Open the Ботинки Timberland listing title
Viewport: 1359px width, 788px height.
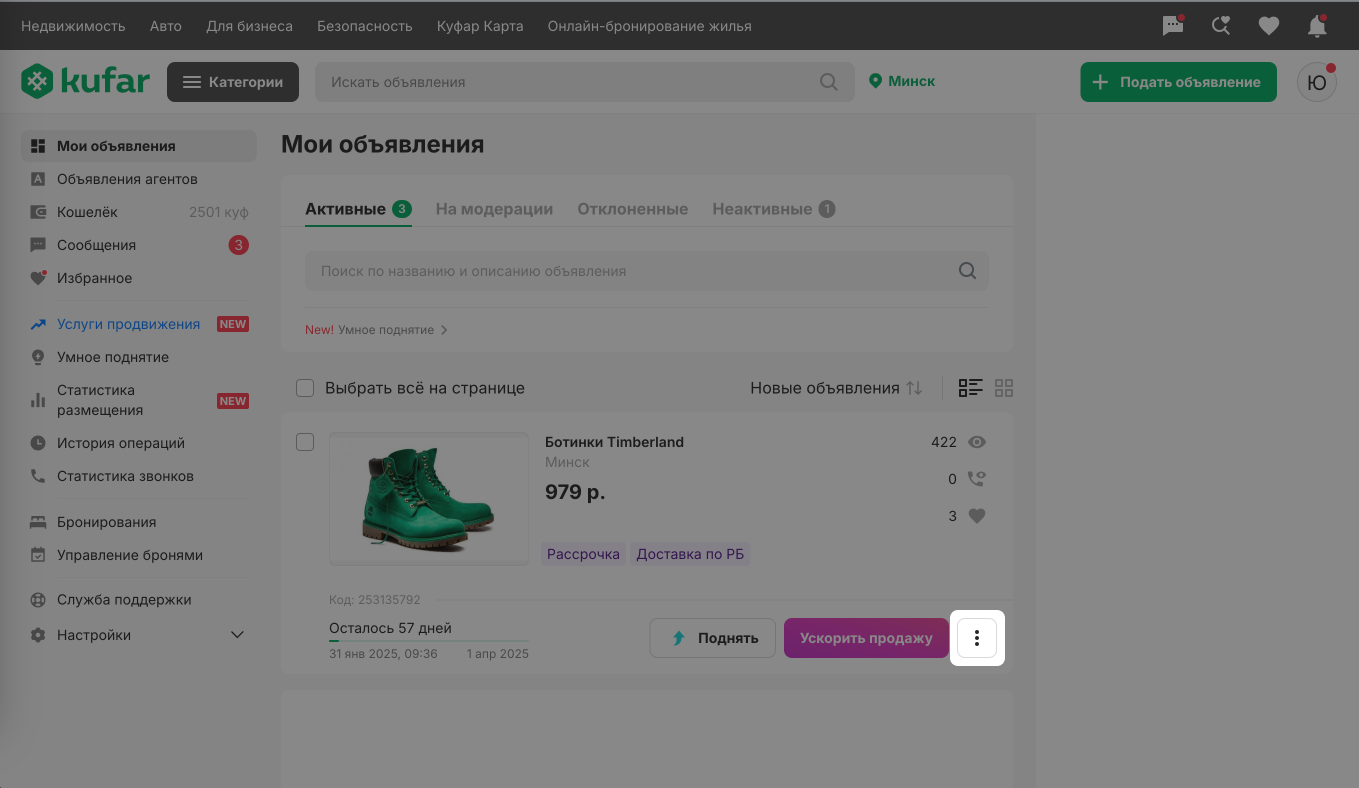point(614,442)
